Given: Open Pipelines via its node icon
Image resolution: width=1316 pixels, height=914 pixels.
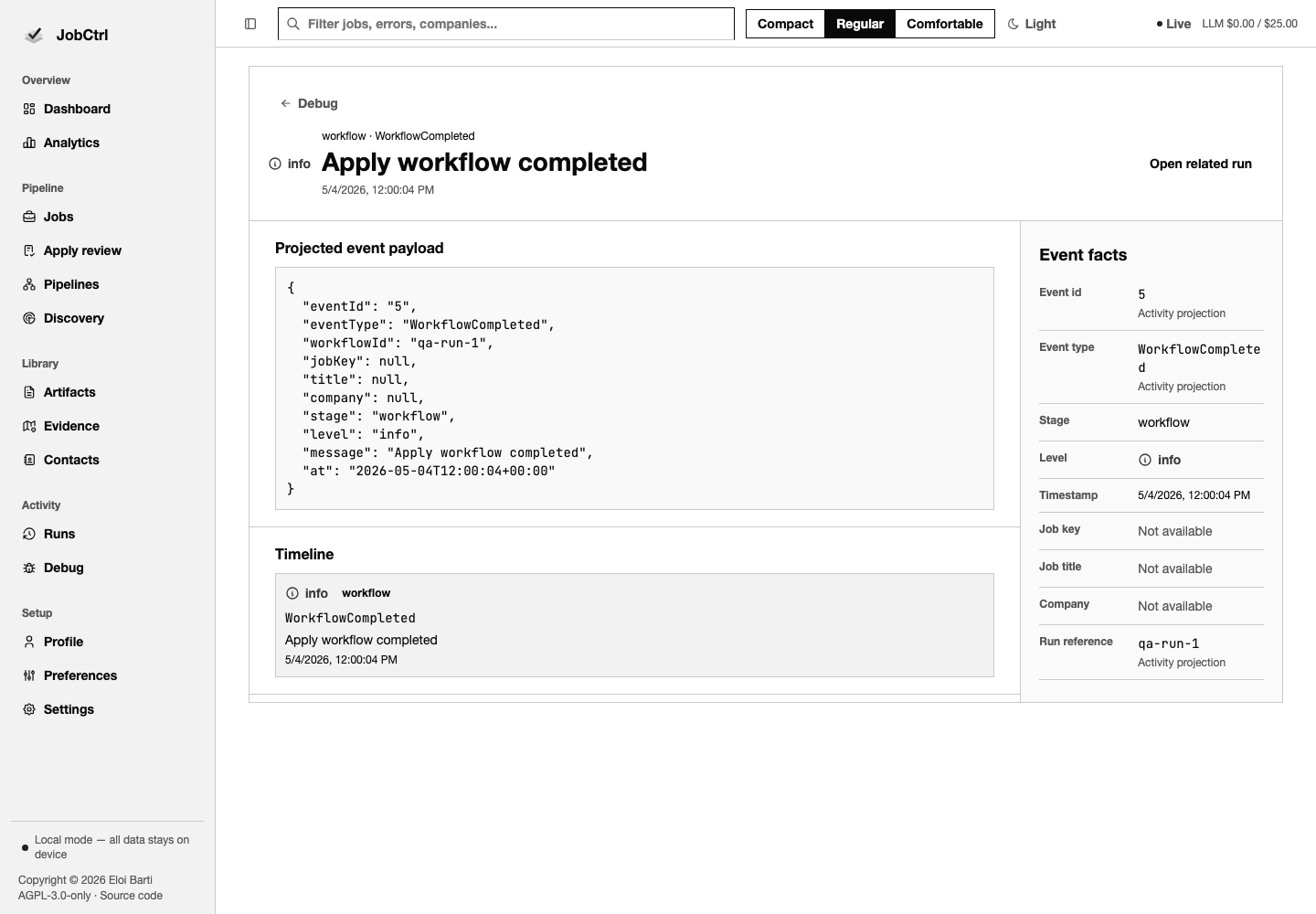Looking at the screenshot, I should point(29,284).
